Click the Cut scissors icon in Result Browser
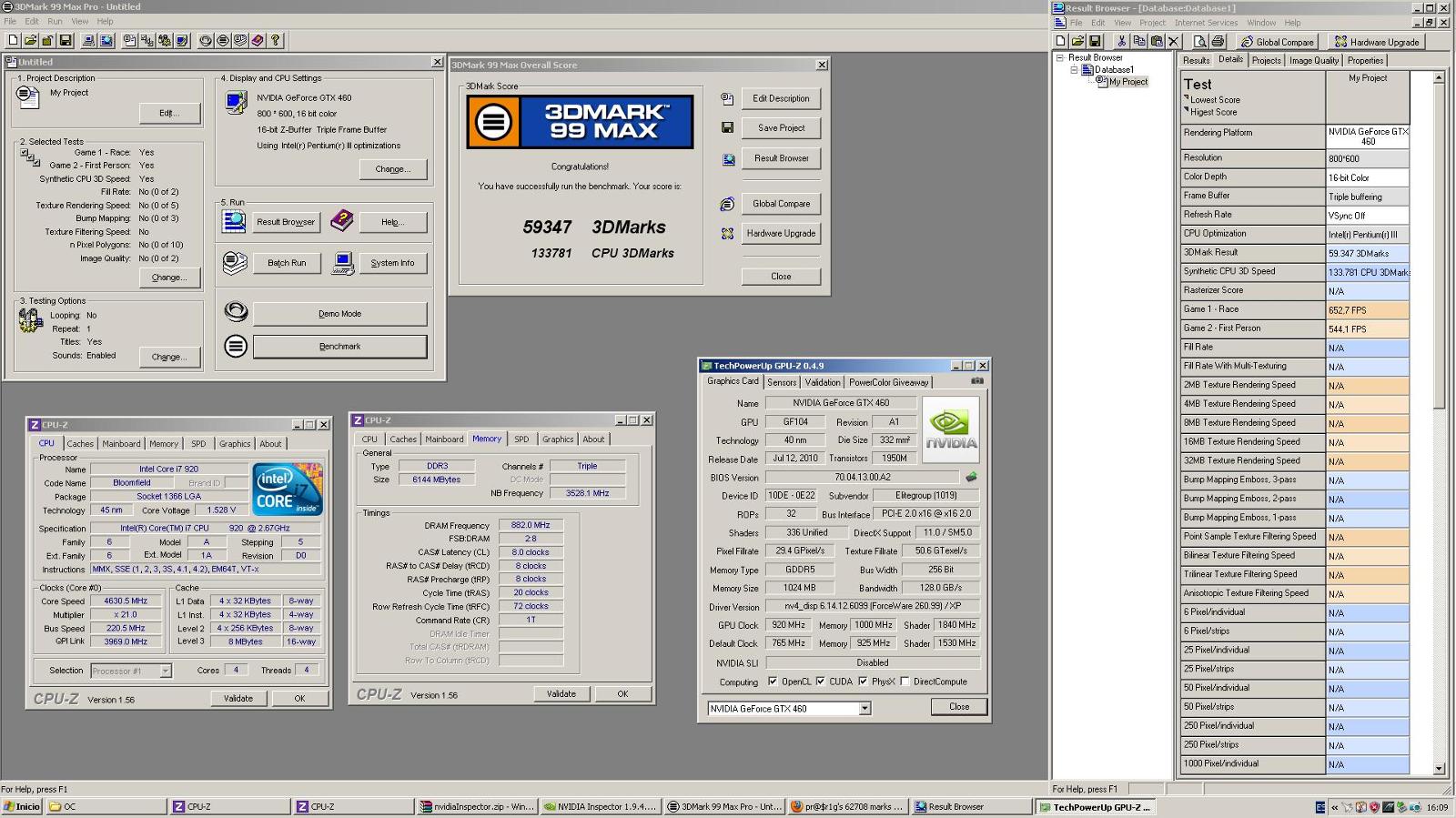The image size is (1456, 818). (1121, 41)
